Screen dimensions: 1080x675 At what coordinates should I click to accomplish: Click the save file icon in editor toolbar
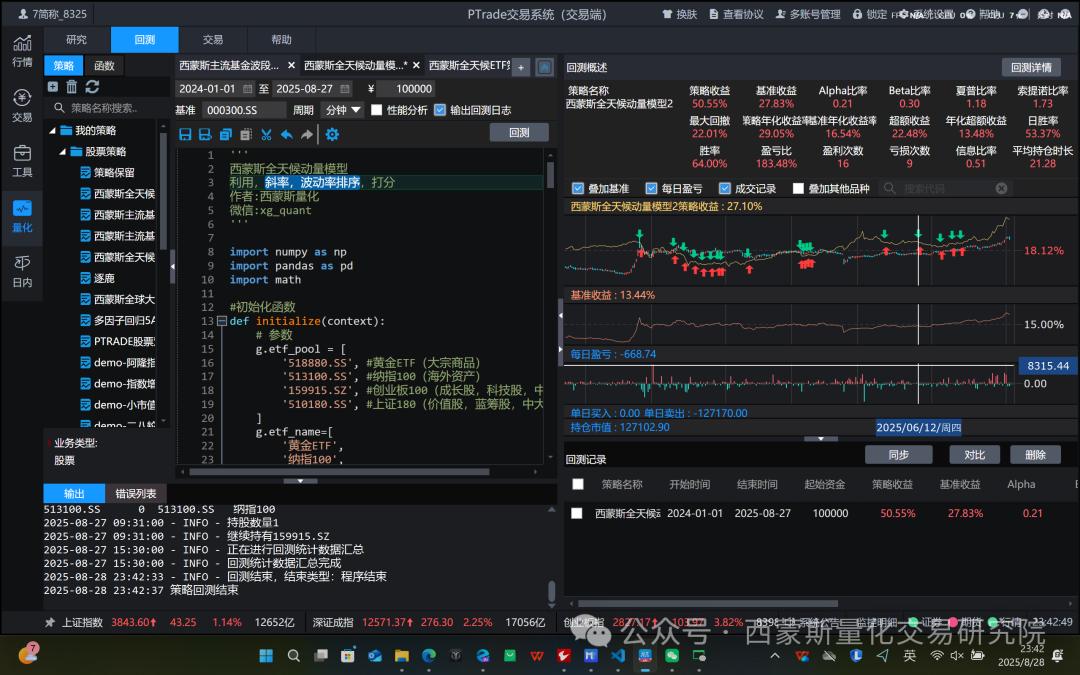point(185,134)
